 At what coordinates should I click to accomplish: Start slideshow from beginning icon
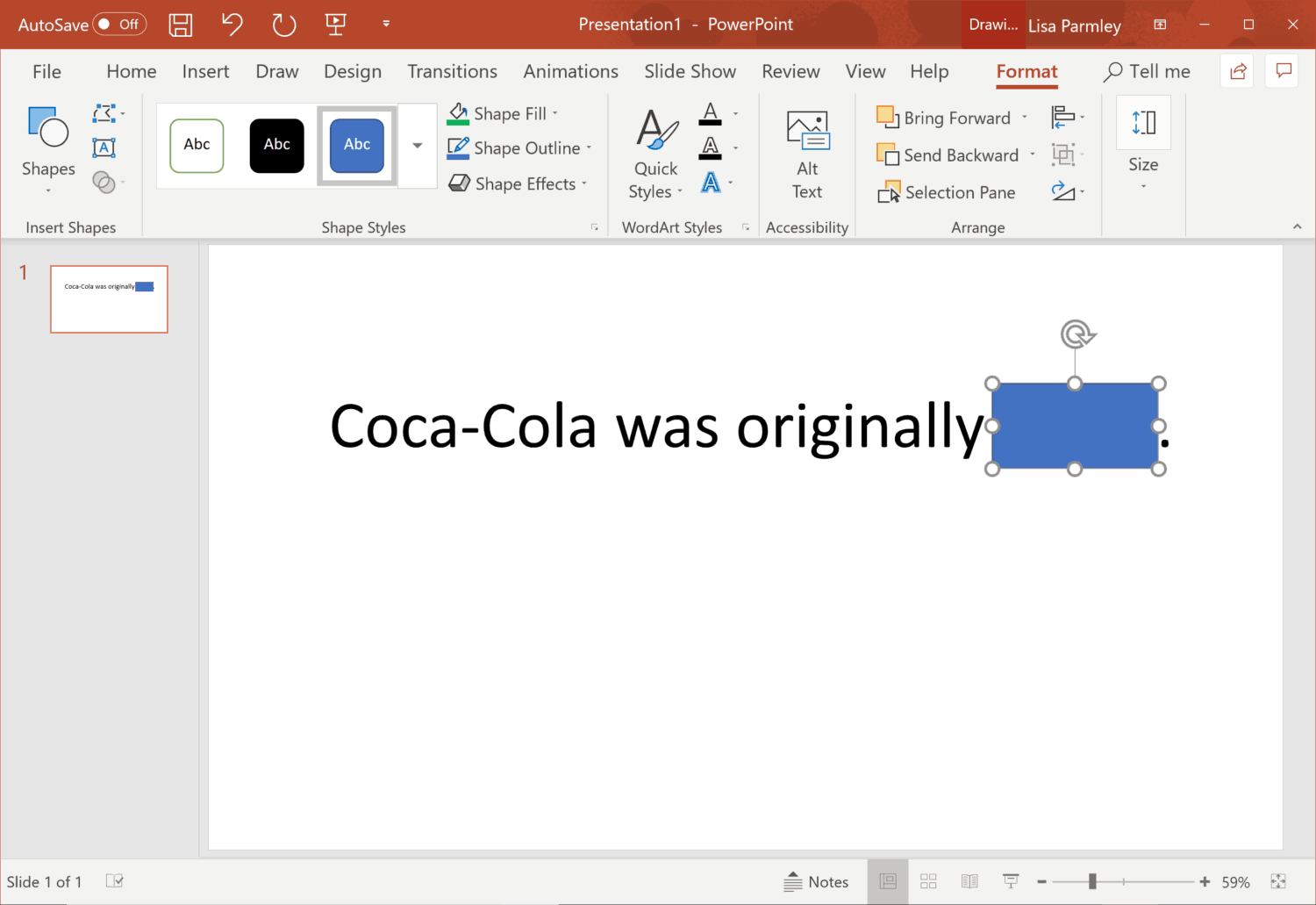pyautogui.click(x=335, y=25)
